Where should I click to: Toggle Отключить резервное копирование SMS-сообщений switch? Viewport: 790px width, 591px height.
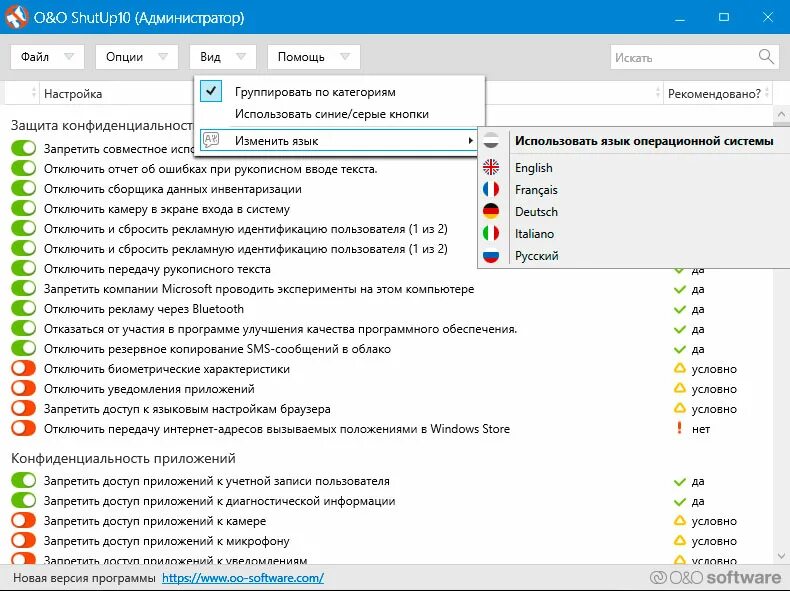click(x=24, y=348)
